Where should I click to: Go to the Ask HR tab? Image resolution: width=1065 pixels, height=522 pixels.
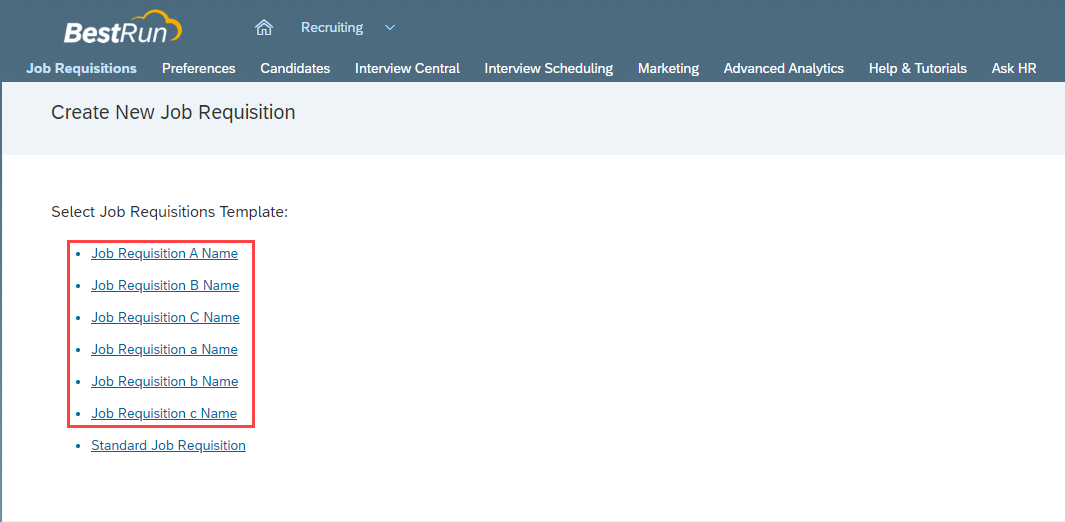[1014, 69]
